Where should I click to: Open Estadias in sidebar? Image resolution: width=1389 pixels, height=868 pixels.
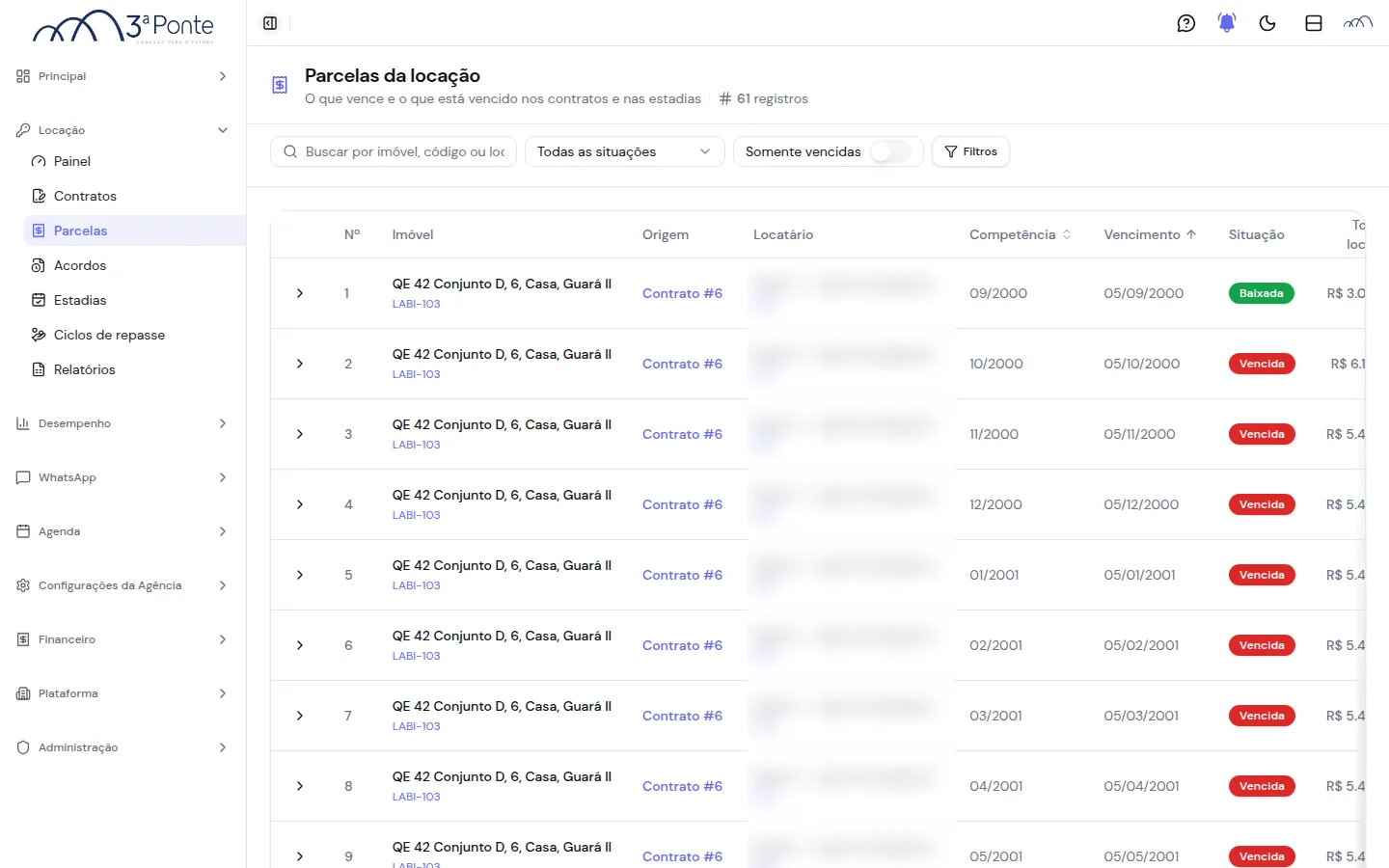[134, 300]
